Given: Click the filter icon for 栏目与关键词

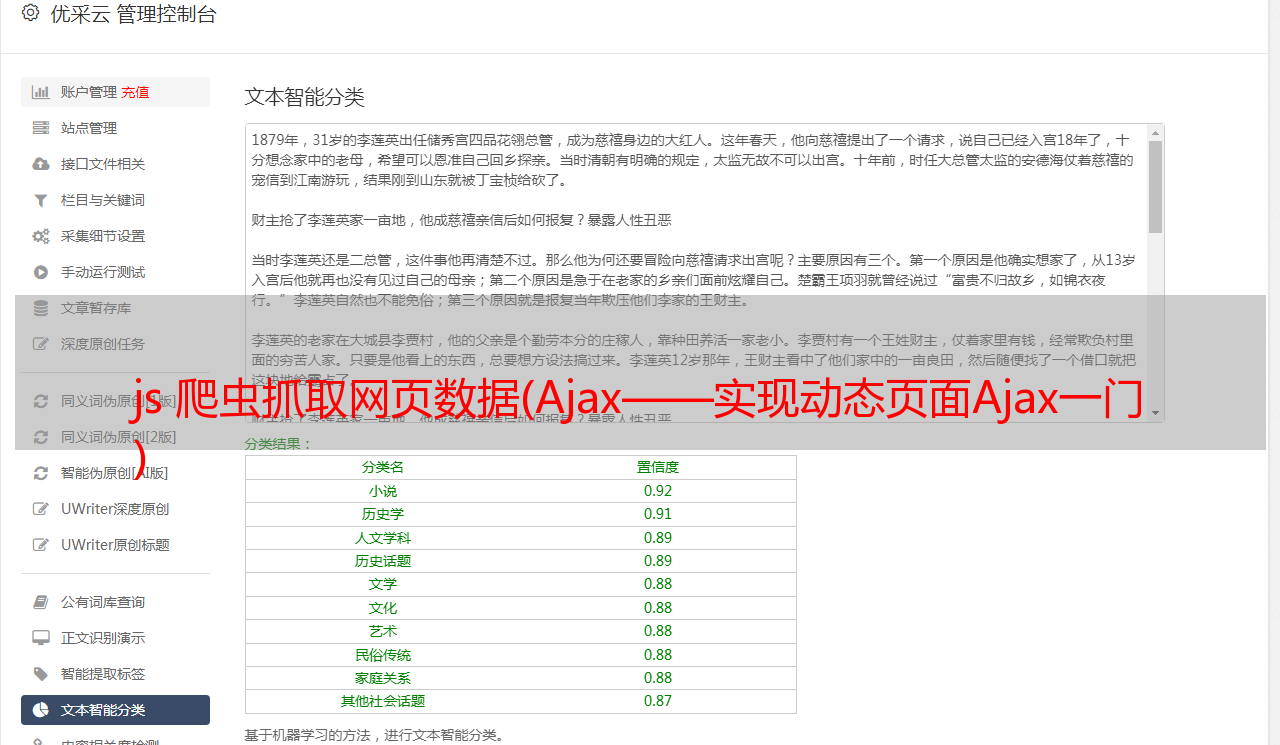Looking at the screenshot, I should click(41, 200).
